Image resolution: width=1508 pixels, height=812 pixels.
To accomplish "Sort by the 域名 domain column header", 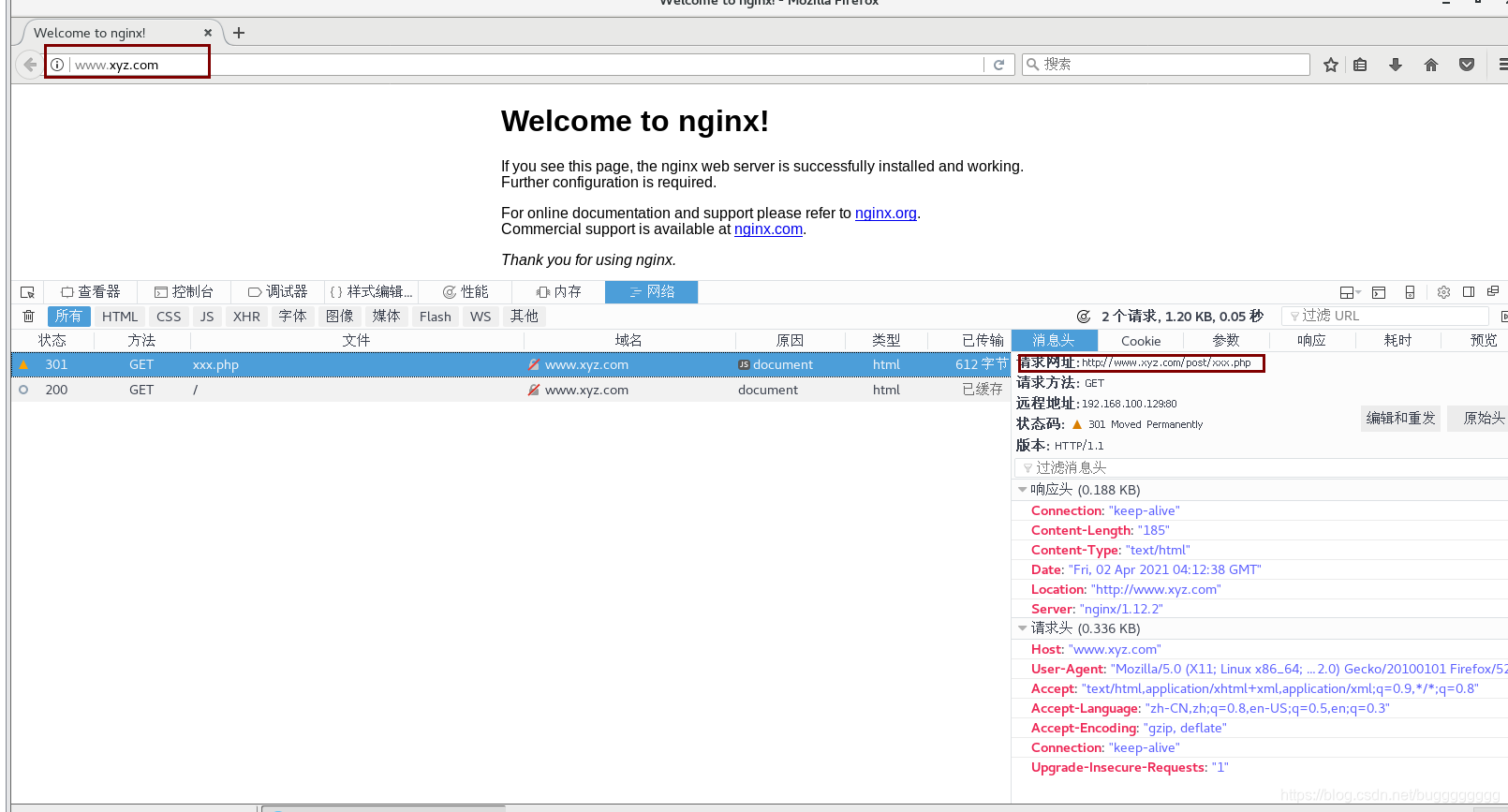I will tap(628, 341).
